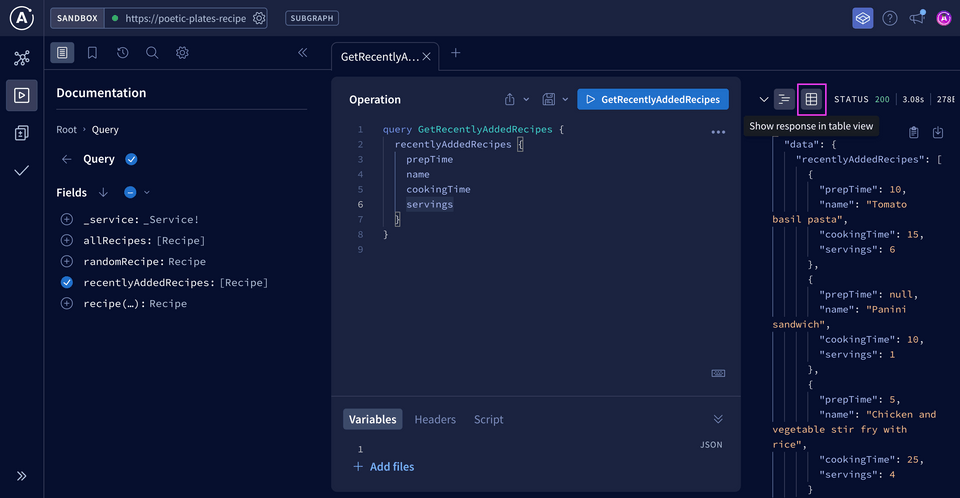Open the operation editor three-dot menu
The width and height of the screenshot is (960, 498).
pyautogui.click(x=718, y=132)
